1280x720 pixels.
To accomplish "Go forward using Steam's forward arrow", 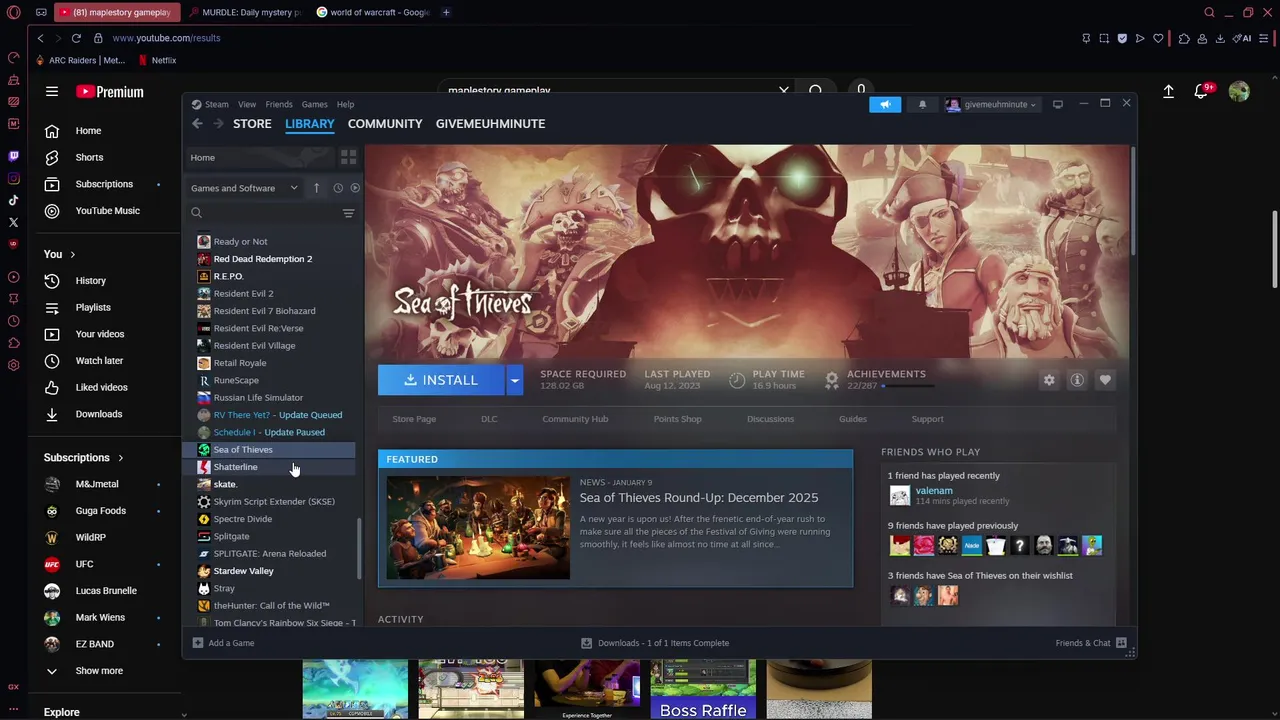I will tap(218, 124).
